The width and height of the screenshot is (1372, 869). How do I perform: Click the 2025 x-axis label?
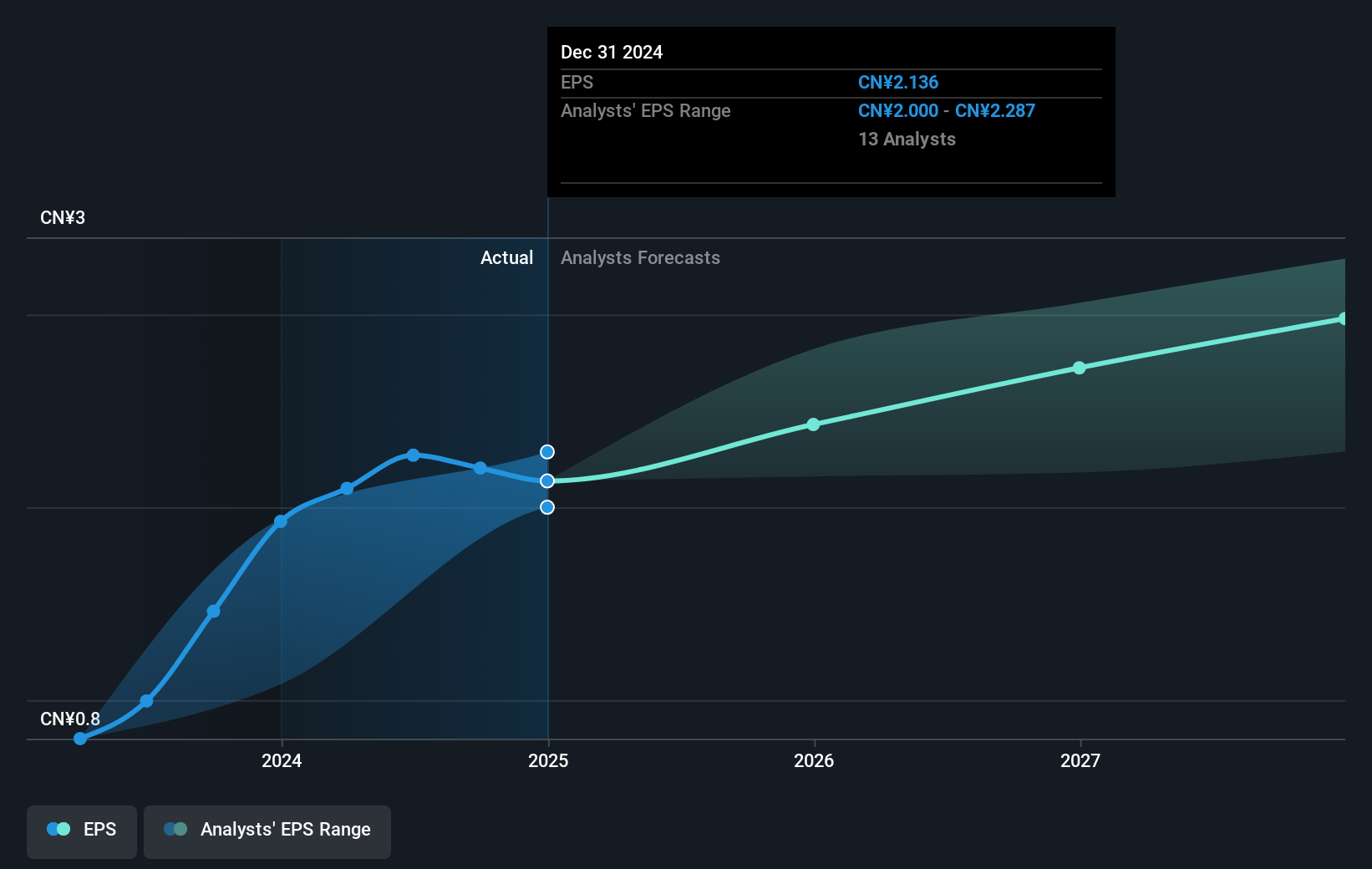pos(548,760)
